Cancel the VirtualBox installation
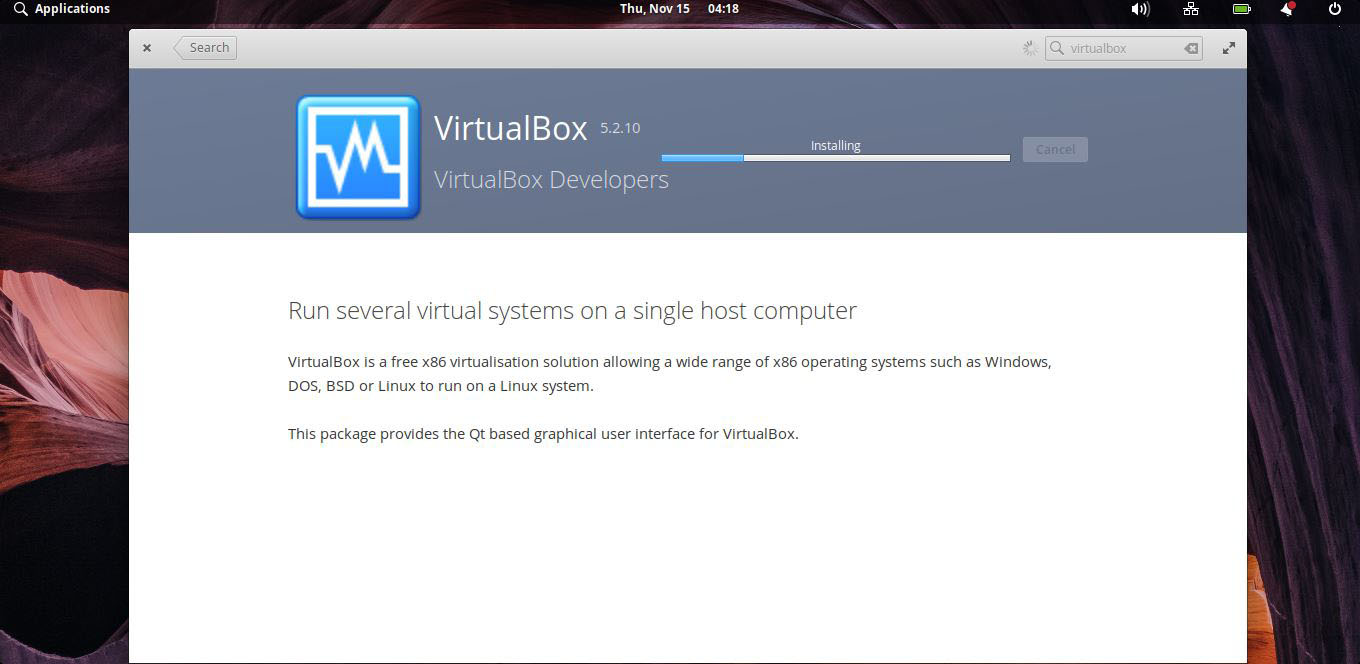Viewport: 1360px width, 664px height. (1055, 149)
